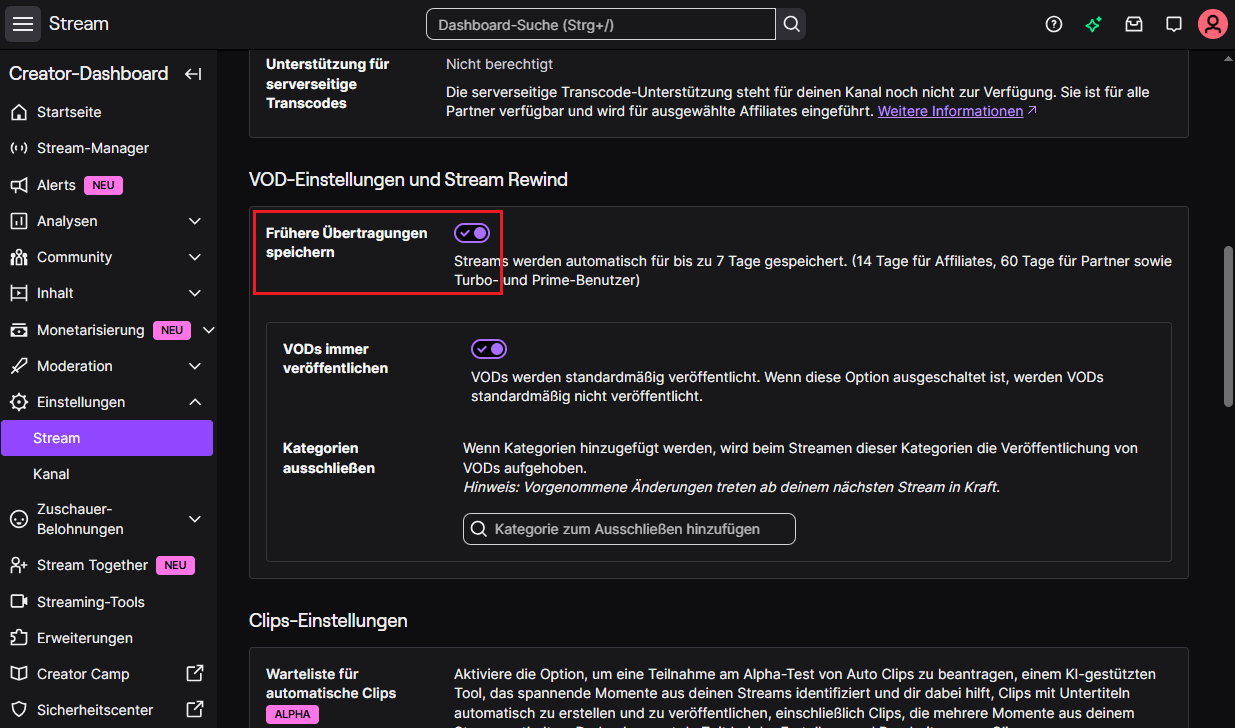Click the ALPHA badge under Warteliste

pos(292,714)
